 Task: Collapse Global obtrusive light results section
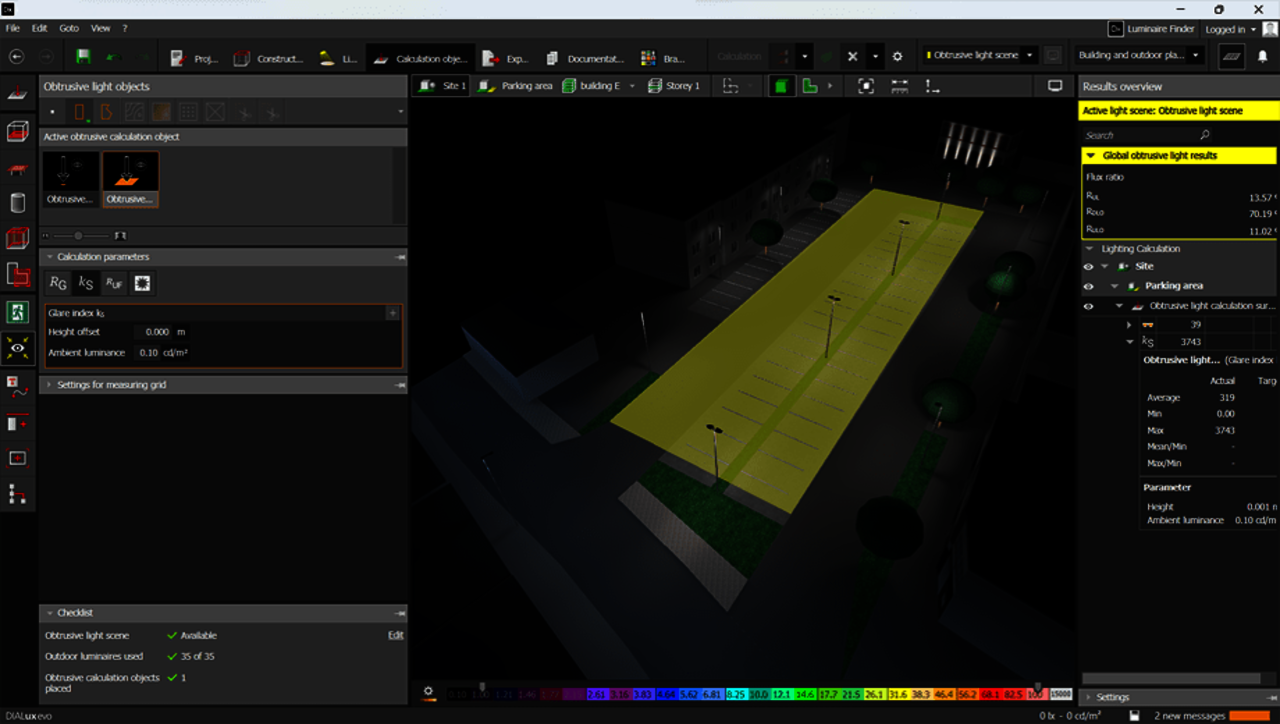point(1089,156)
